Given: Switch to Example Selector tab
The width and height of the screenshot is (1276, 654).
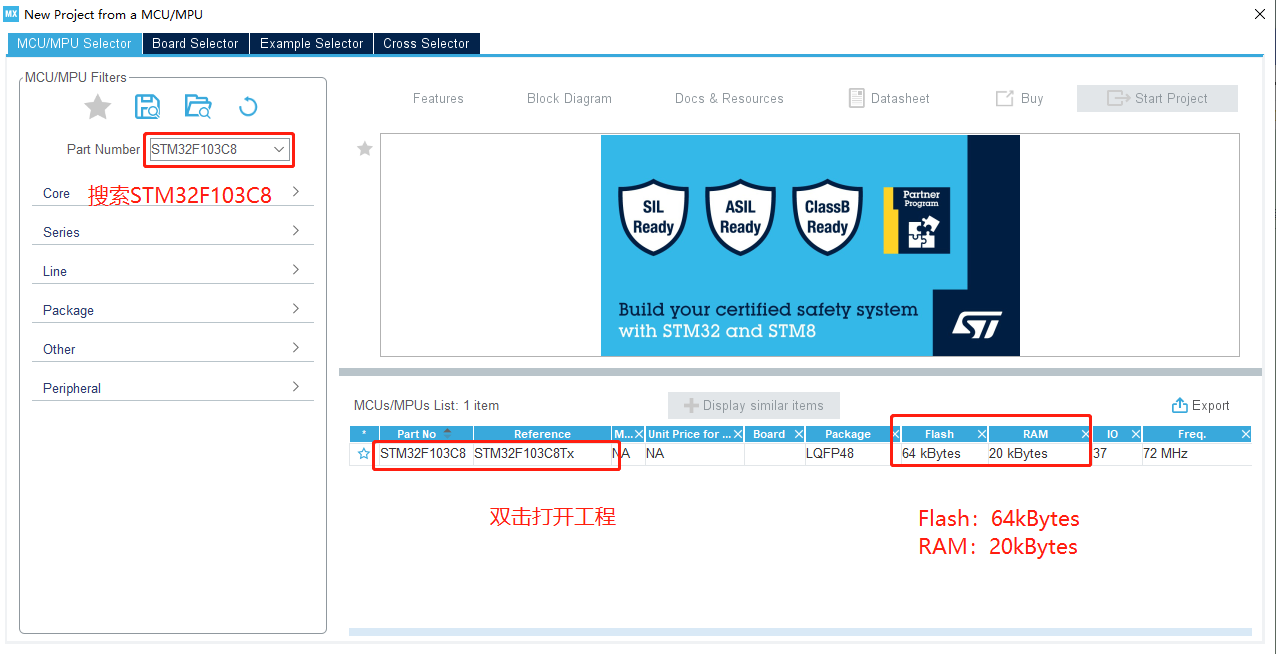Looking at the screenshot, I should pos(312,43).
